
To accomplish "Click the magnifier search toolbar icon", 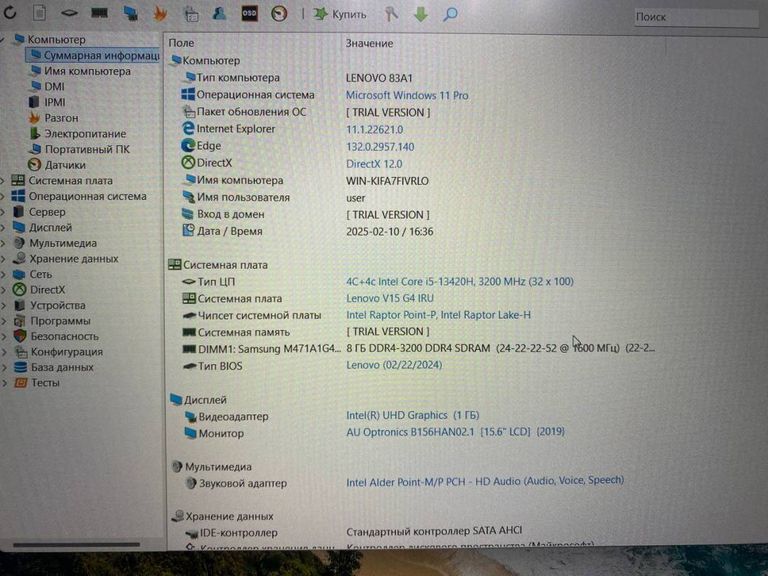I will tap(450, 14).
